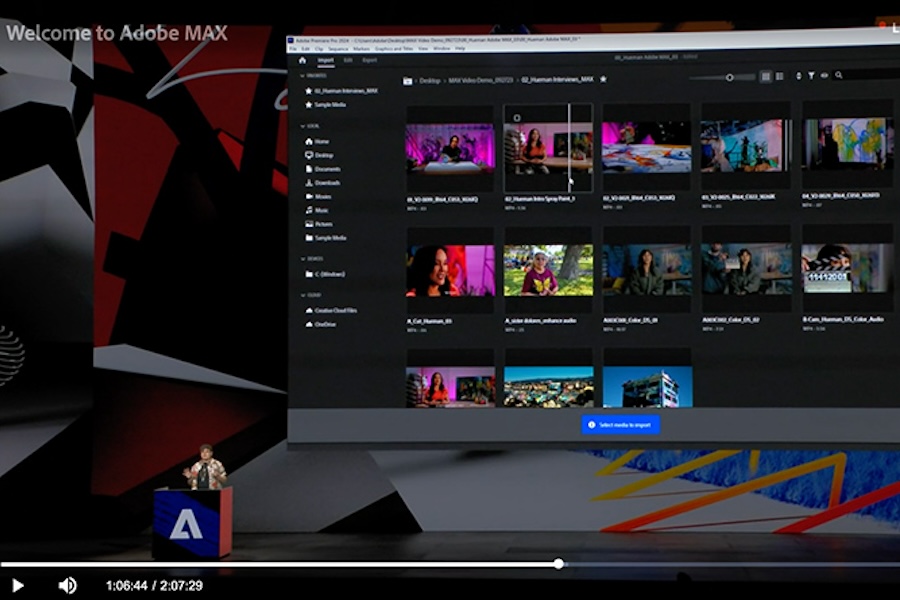Image resolution: width=900 pixels, height=600 pixels.
Task: Toggle favorite star beside breadcrumb path
Action: (603, 79)
